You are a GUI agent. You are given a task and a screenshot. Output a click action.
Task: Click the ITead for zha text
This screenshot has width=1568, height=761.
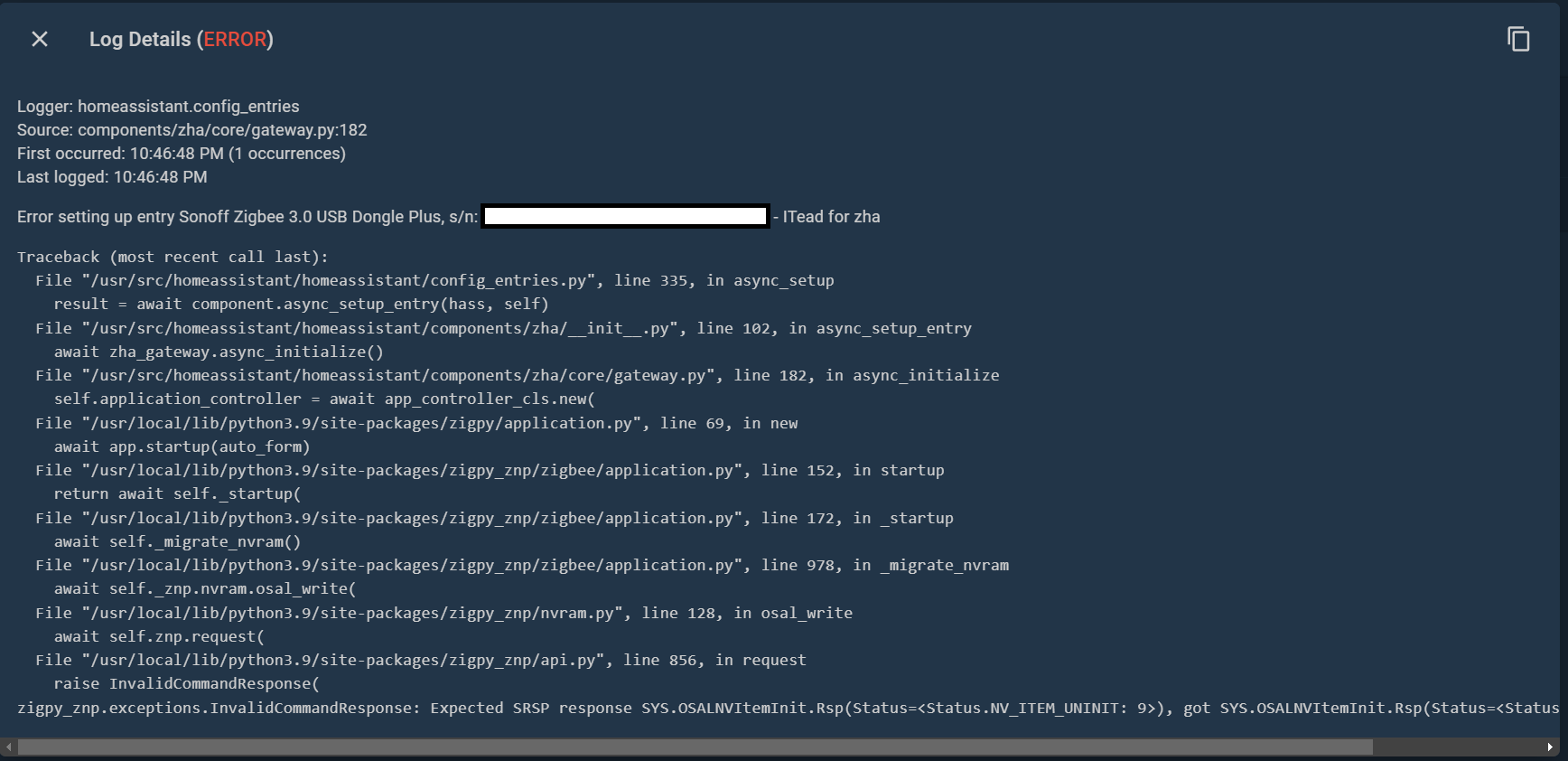point(829,216)
